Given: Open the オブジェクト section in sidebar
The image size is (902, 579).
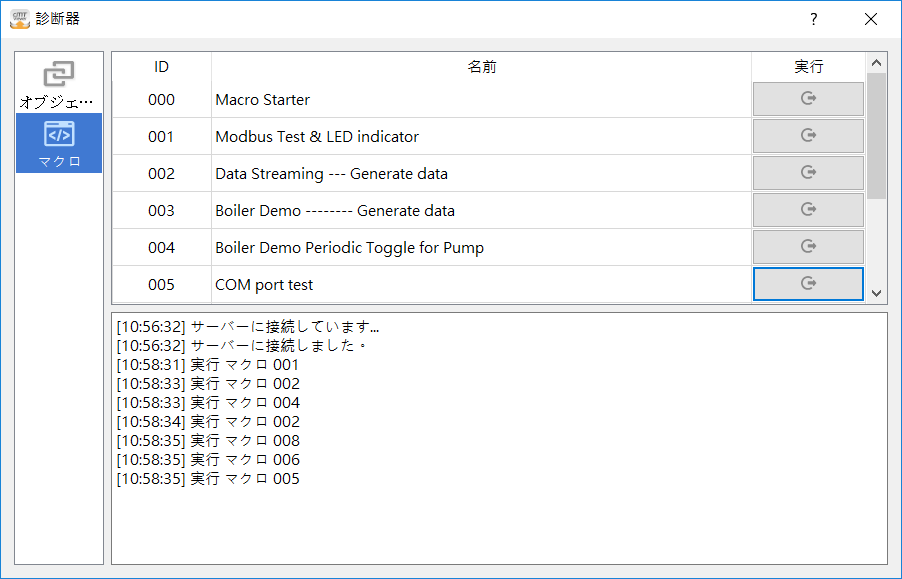Looking at the screenshot, I should (59, 84).
